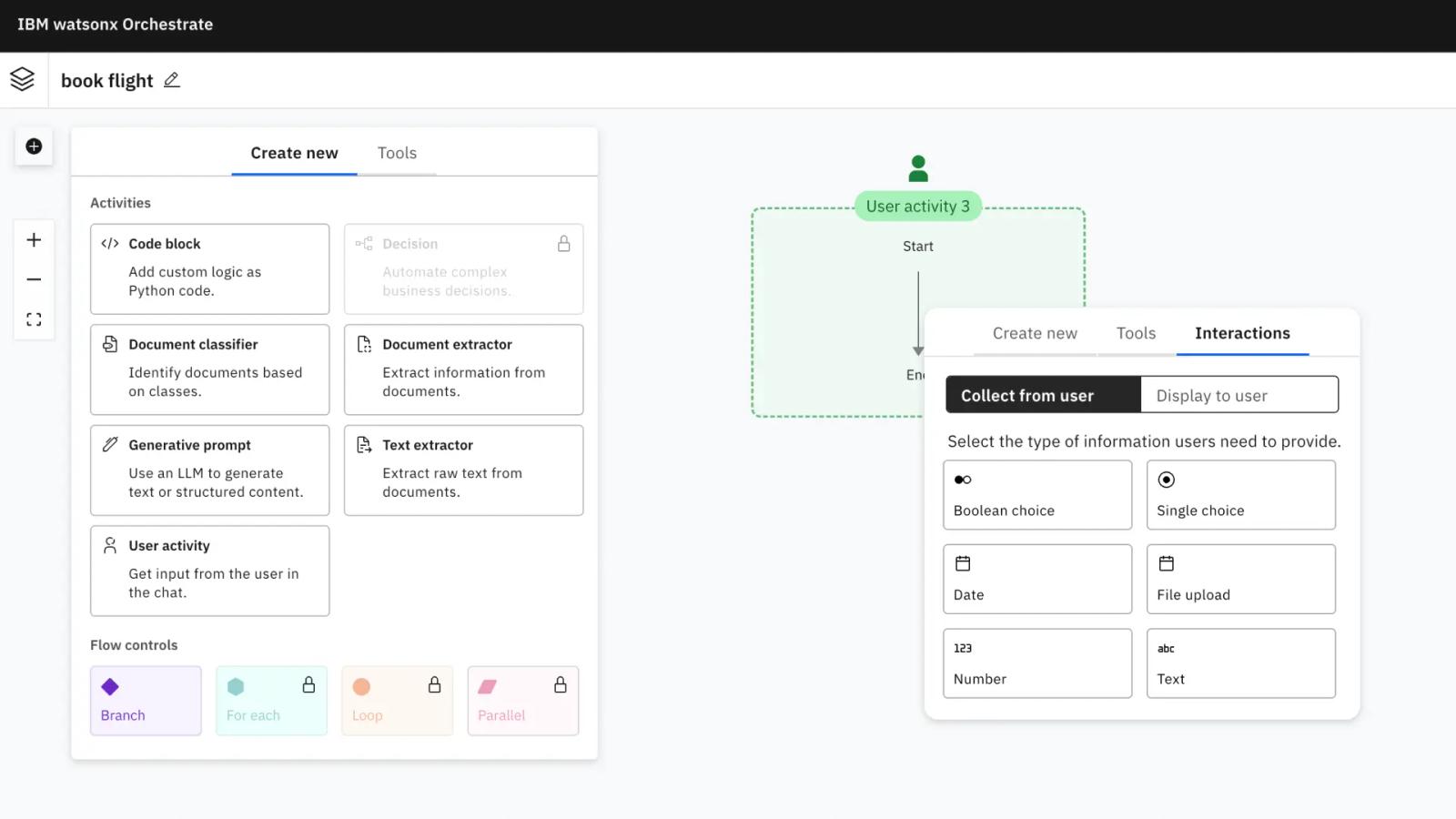Click the File upload icon
Viewport: 1456px width, 819px height.
click(1167, 563)
